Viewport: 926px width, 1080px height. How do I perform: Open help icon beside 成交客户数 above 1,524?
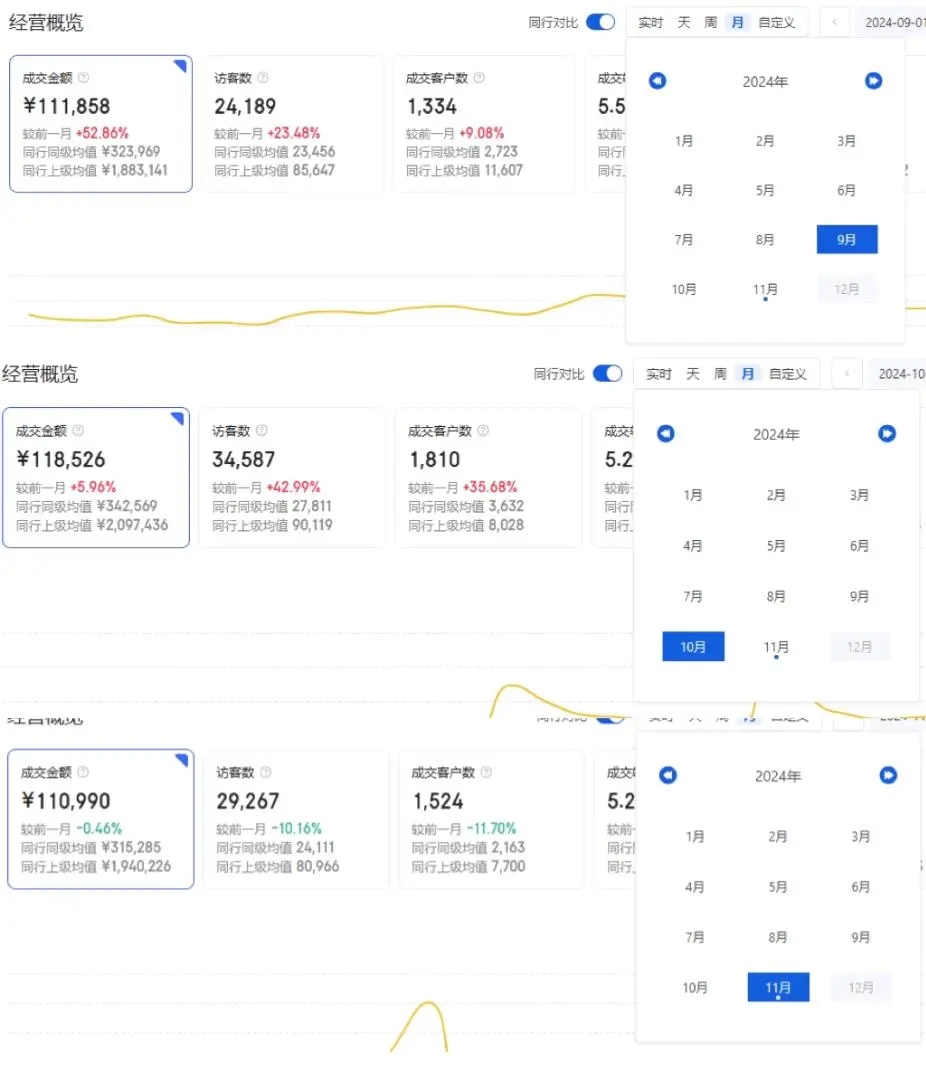pos(486,772)
